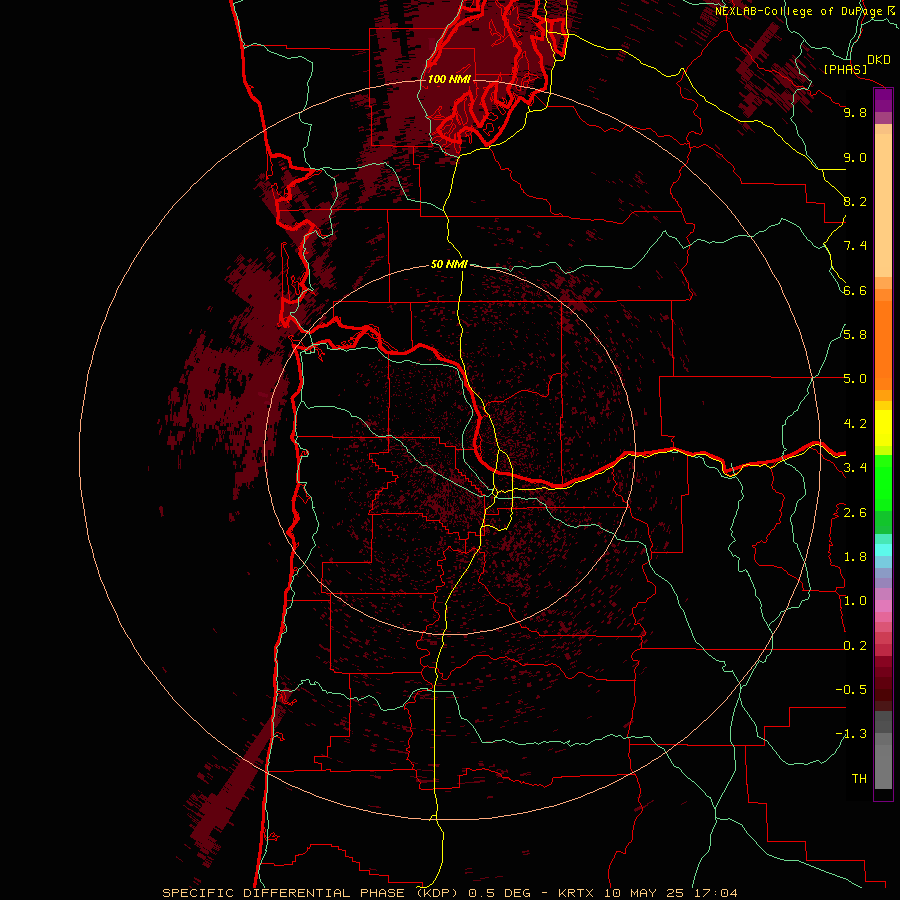Select the 6.6 value on color scale
The width and height of the screenshot is (900, 900).
pyautogui.click(x=855, y=290)
